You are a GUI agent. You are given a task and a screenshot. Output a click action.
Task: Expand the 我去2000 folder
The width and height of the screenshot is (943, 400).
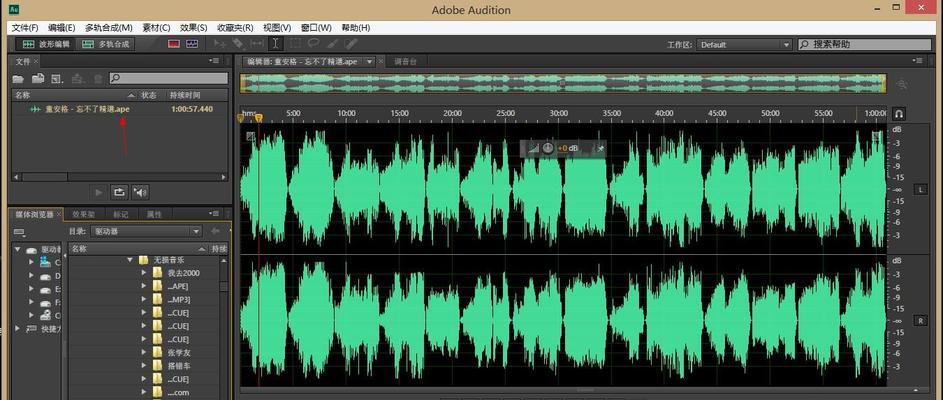click(144, 273)
